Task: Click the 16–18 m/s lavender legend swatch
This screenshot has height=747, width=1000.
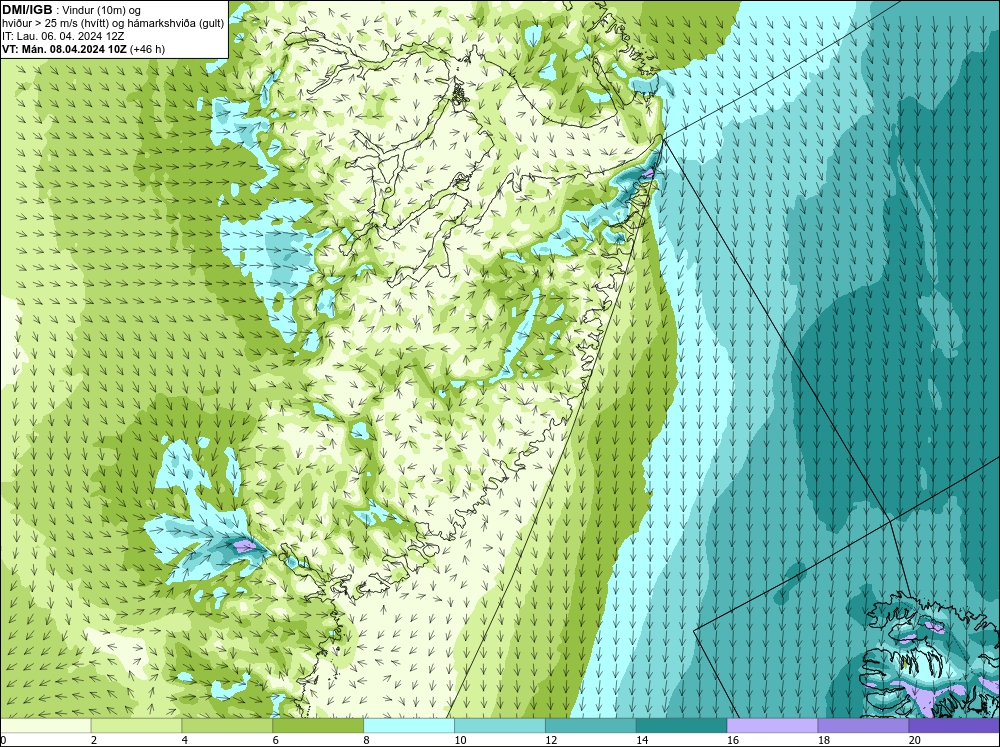Action: click(x=772, y=726)
